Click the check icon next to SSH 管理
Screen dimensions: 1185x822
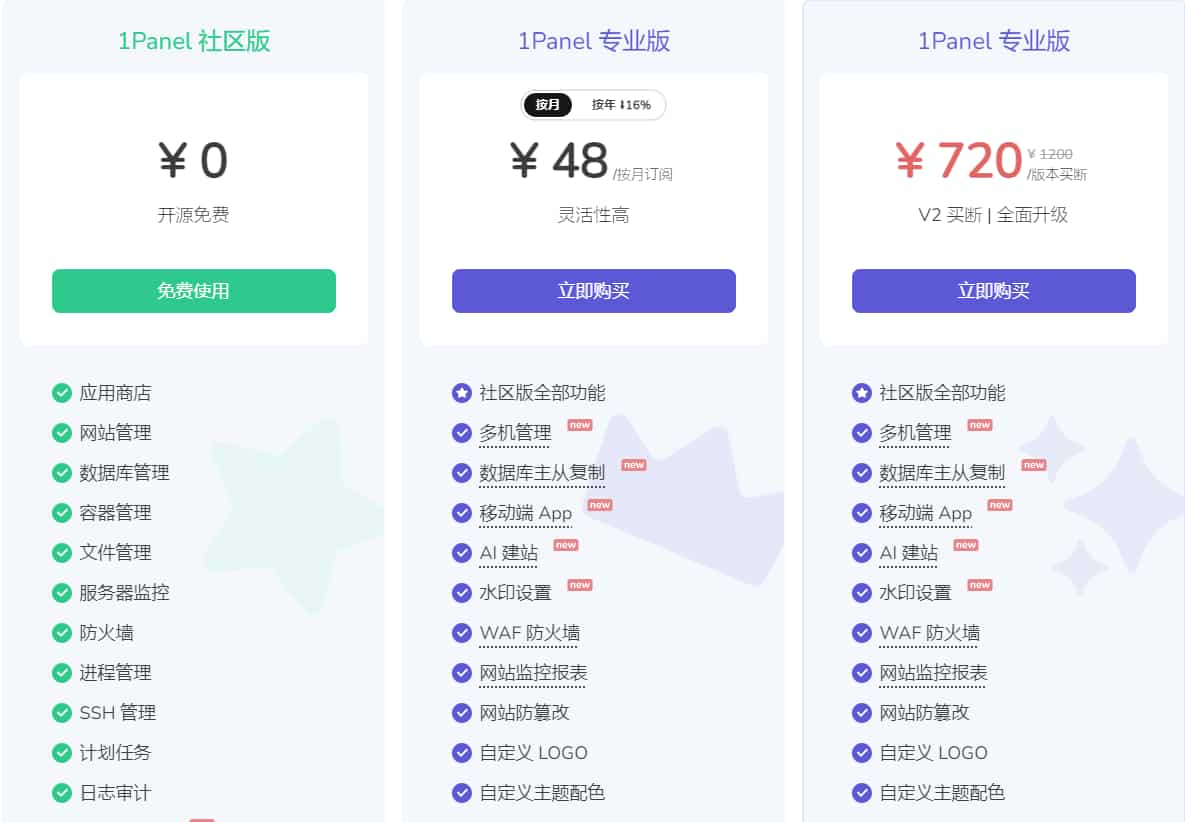(x=62, y=713)
